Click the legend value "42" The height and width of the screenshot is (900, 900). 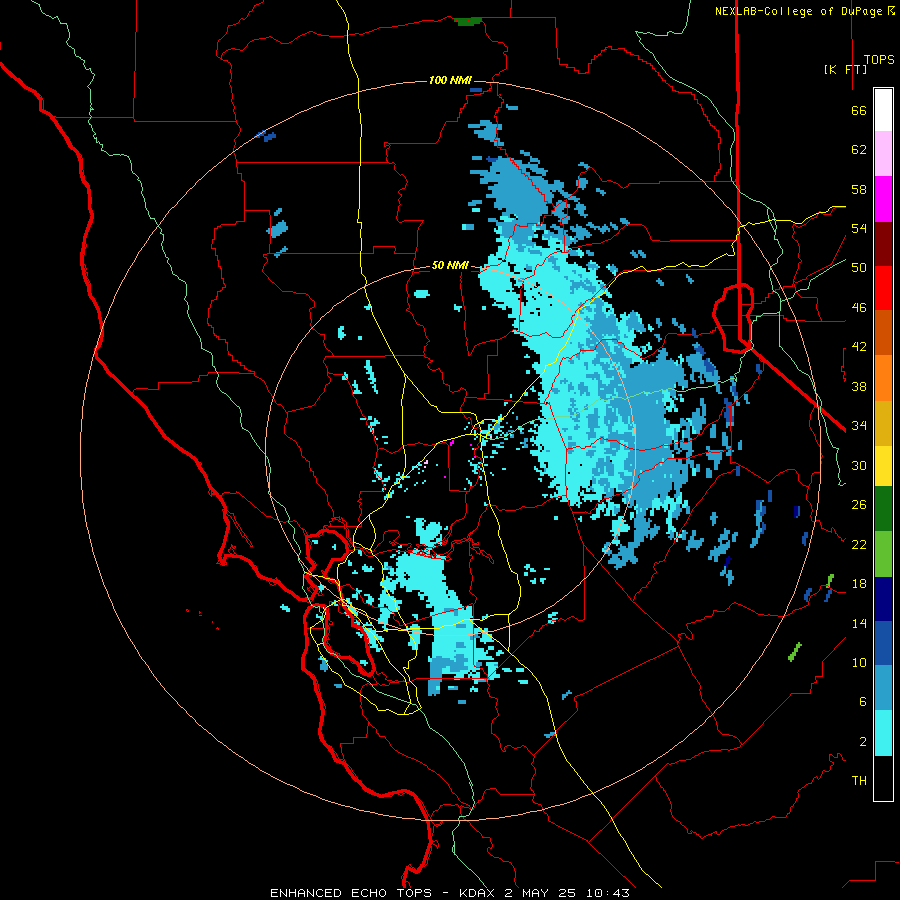(x=859, y=347)
